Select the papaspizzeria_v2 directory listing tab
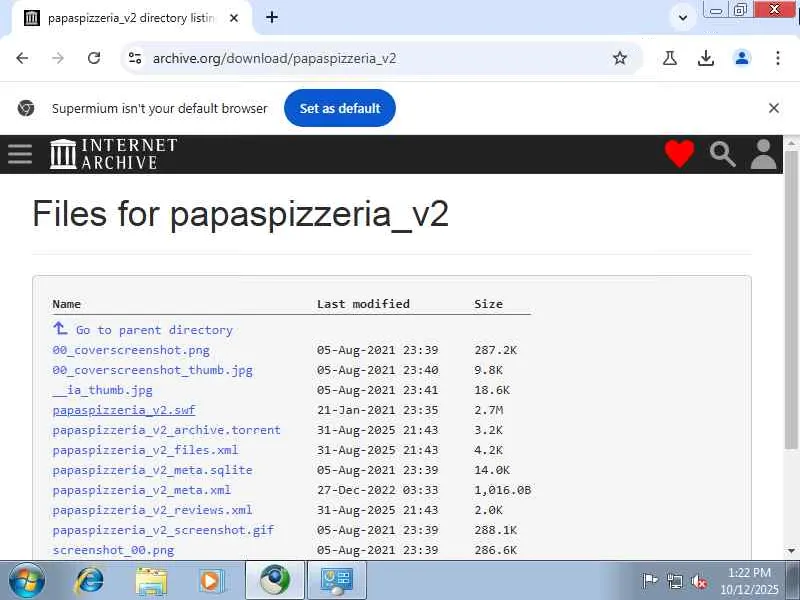 (x=132, y=18)
